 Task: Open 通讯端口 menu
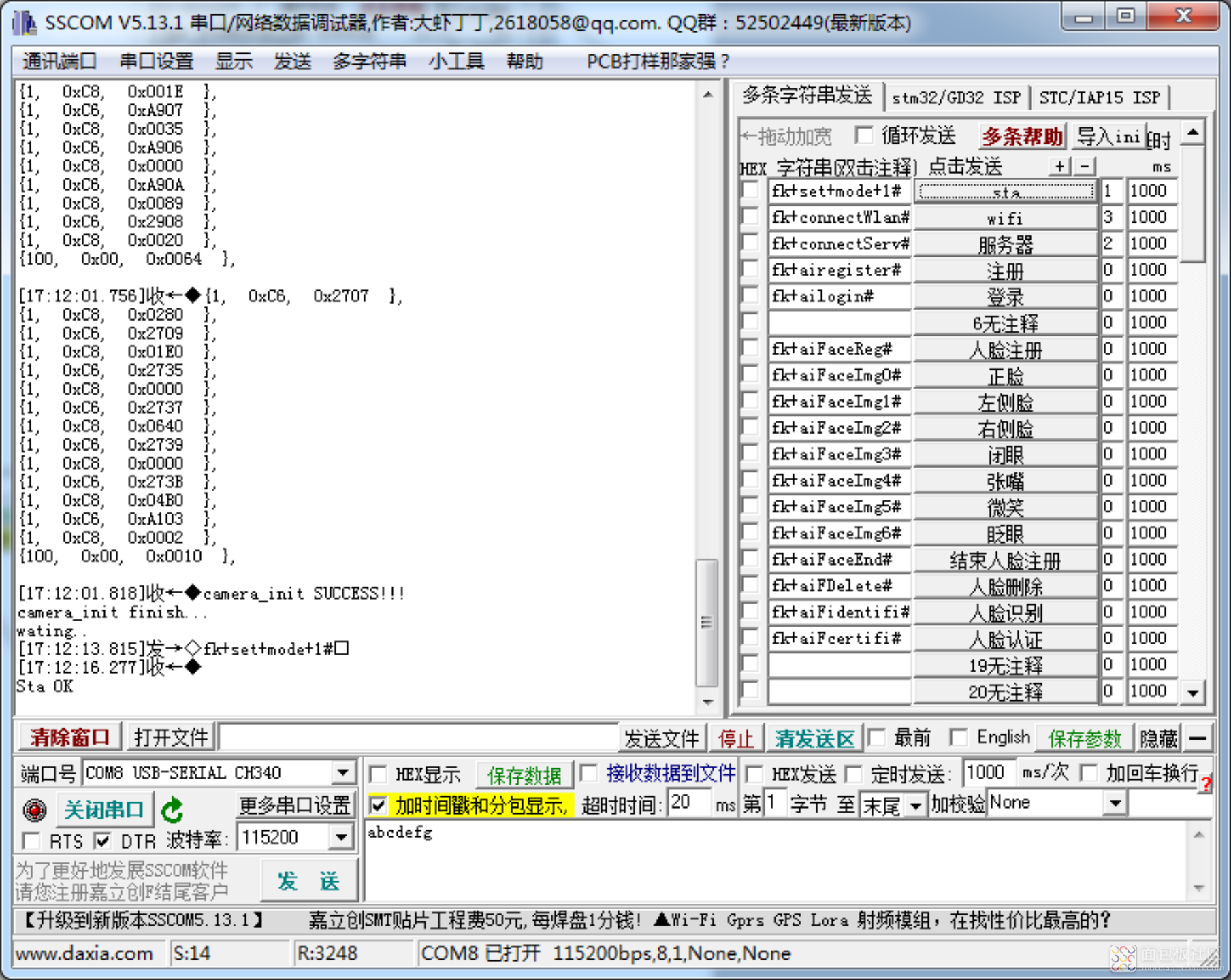point(59,61)
